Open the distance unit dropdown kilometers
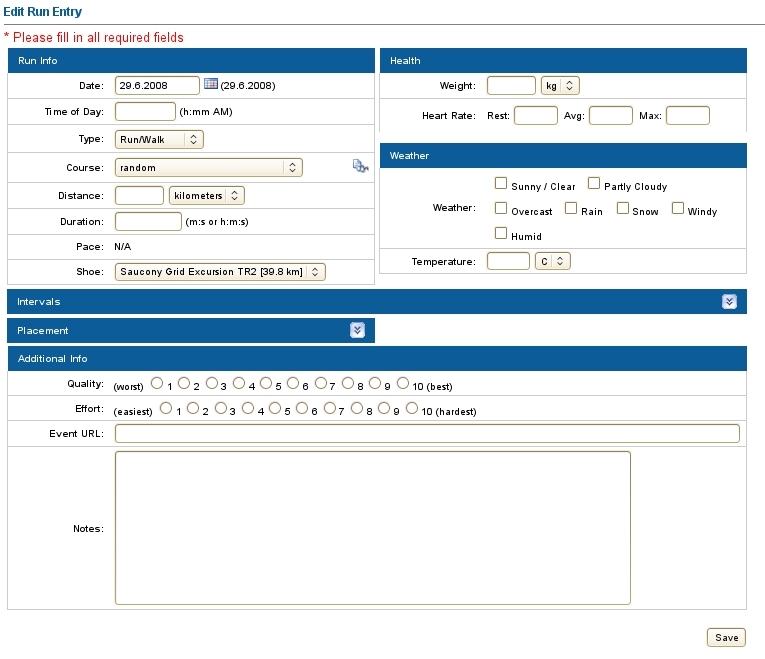This screenshot has width=765, height=659. click(206, 196)
